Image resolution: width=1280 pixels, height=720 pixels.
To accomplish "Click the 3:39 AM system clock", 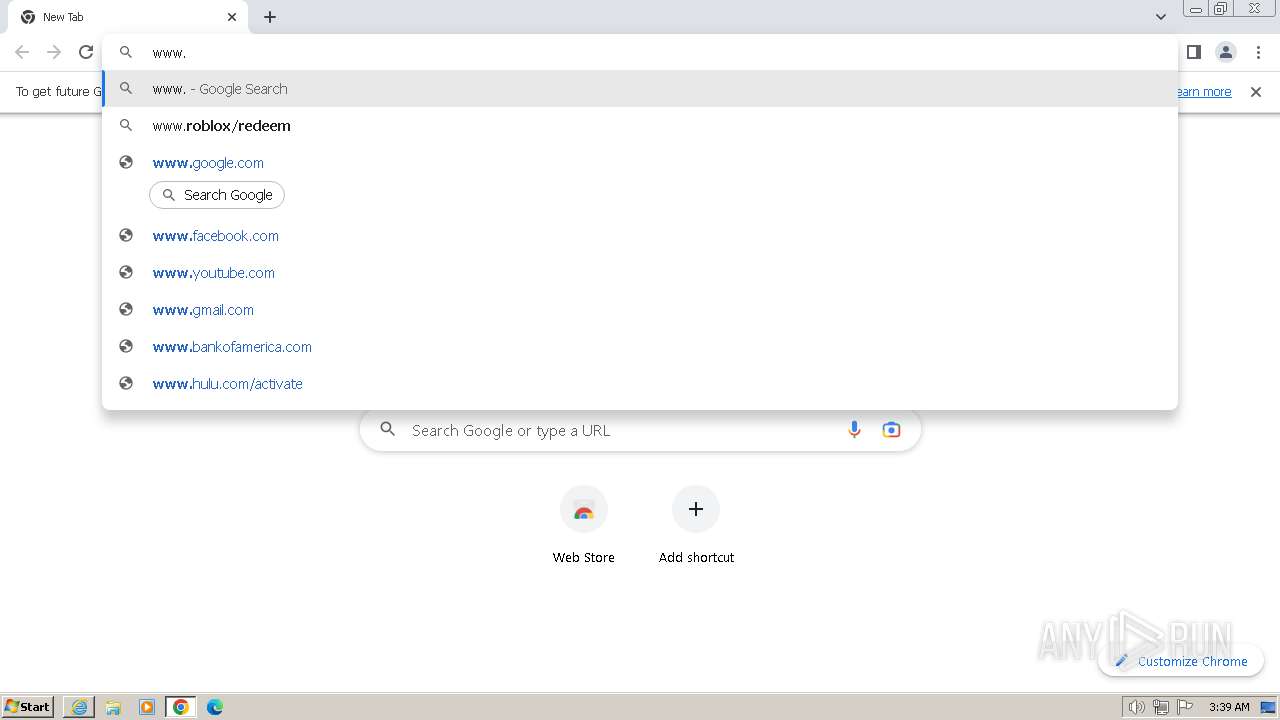I will coord(1229,707).
